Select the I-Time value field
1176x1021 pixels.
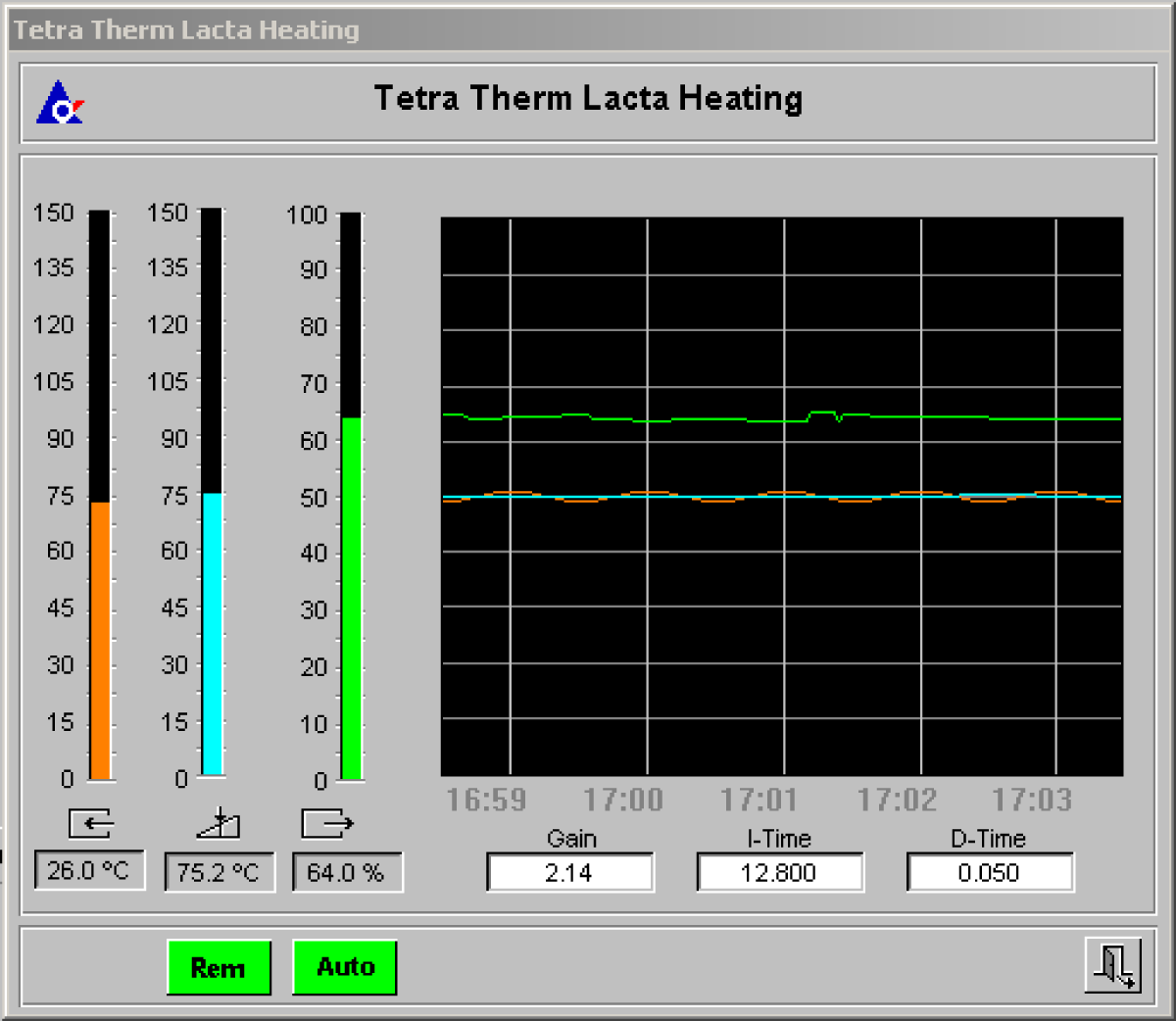pyautogui.click(x=779, y=872)
